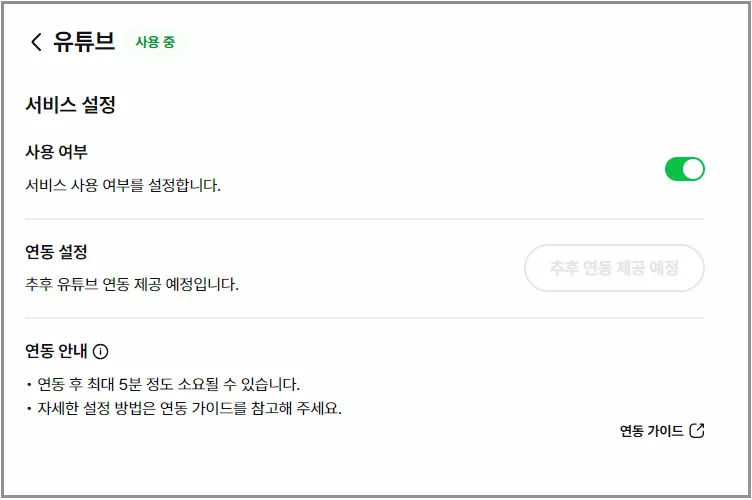The width and height of the screenshot is (752, 500).
Task: Click the 서비스 사용 여부를 설정합니다 description
Action: pyautogui.click(x=123, y=186)
